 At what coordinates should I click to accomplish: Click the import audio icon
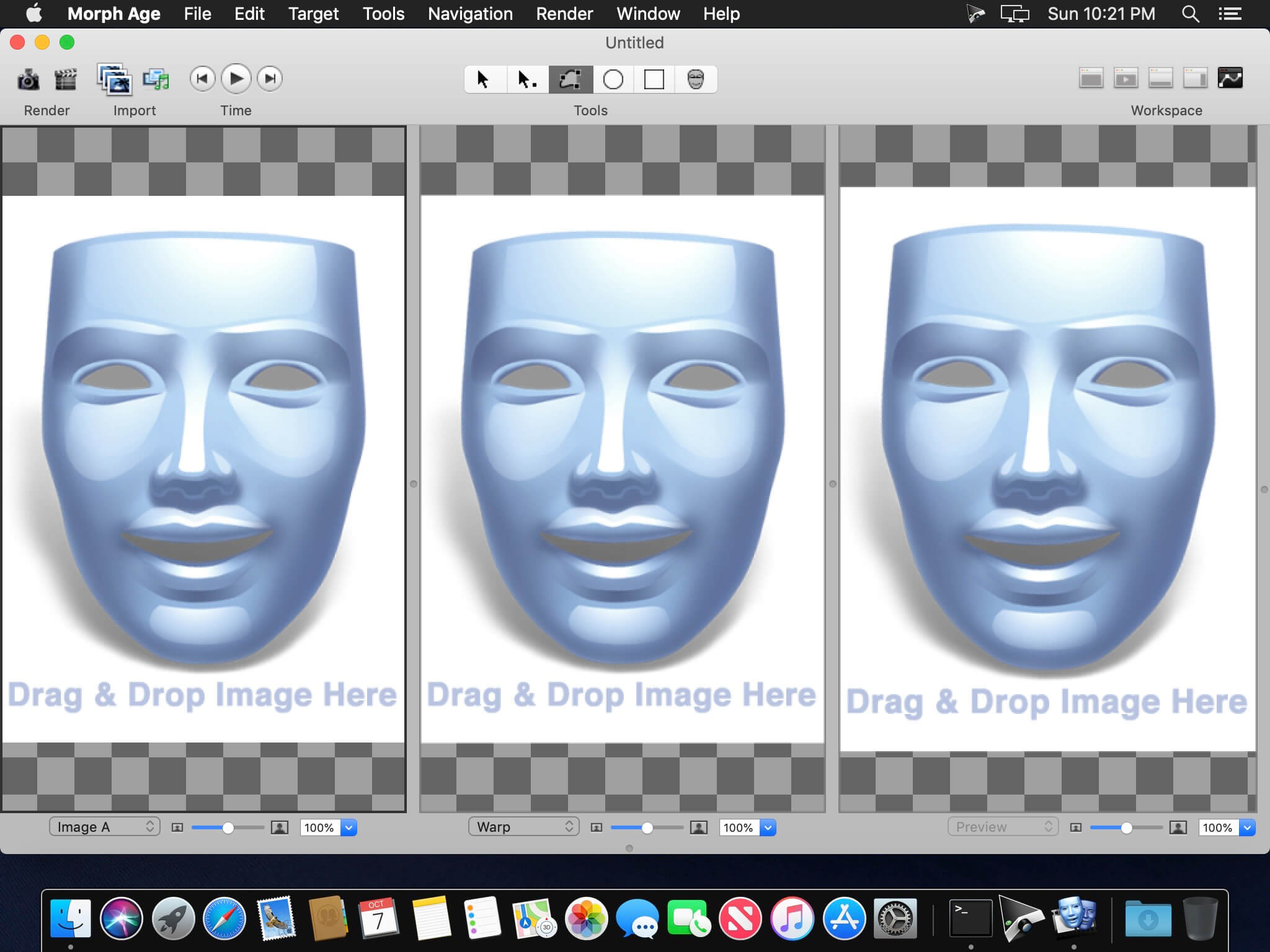click(x=156, y=79)
